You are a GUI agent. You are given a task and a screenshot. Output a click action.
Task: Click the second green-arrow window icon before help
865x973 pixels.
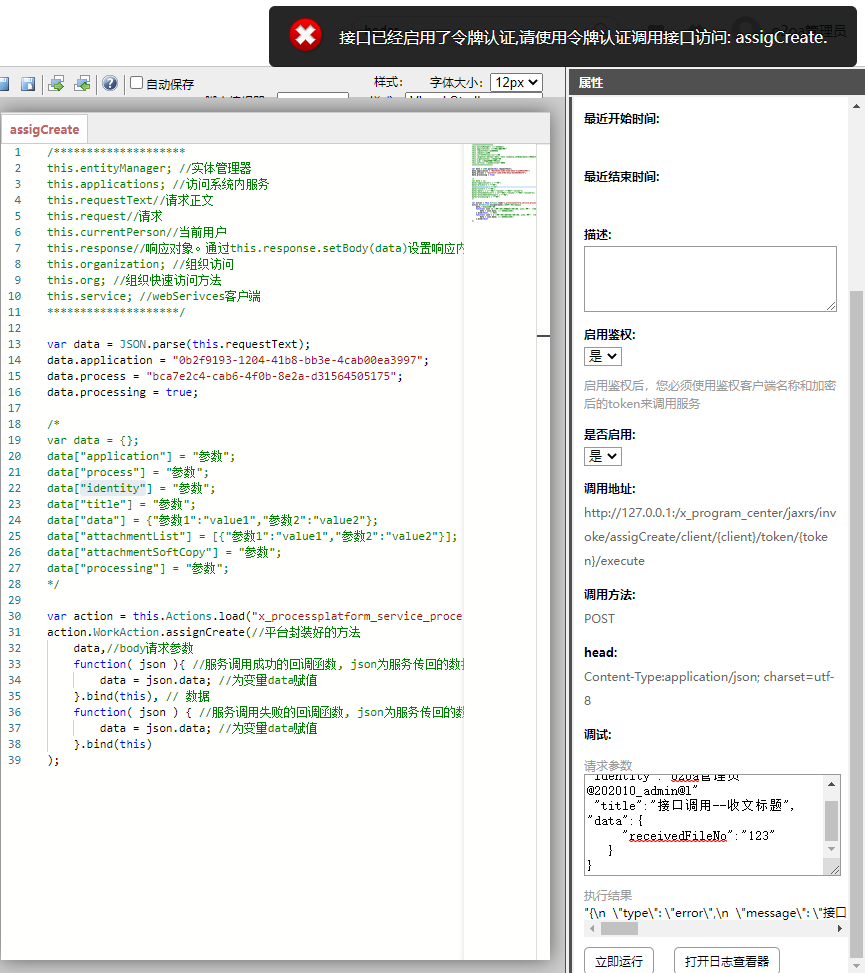(83, 84)
